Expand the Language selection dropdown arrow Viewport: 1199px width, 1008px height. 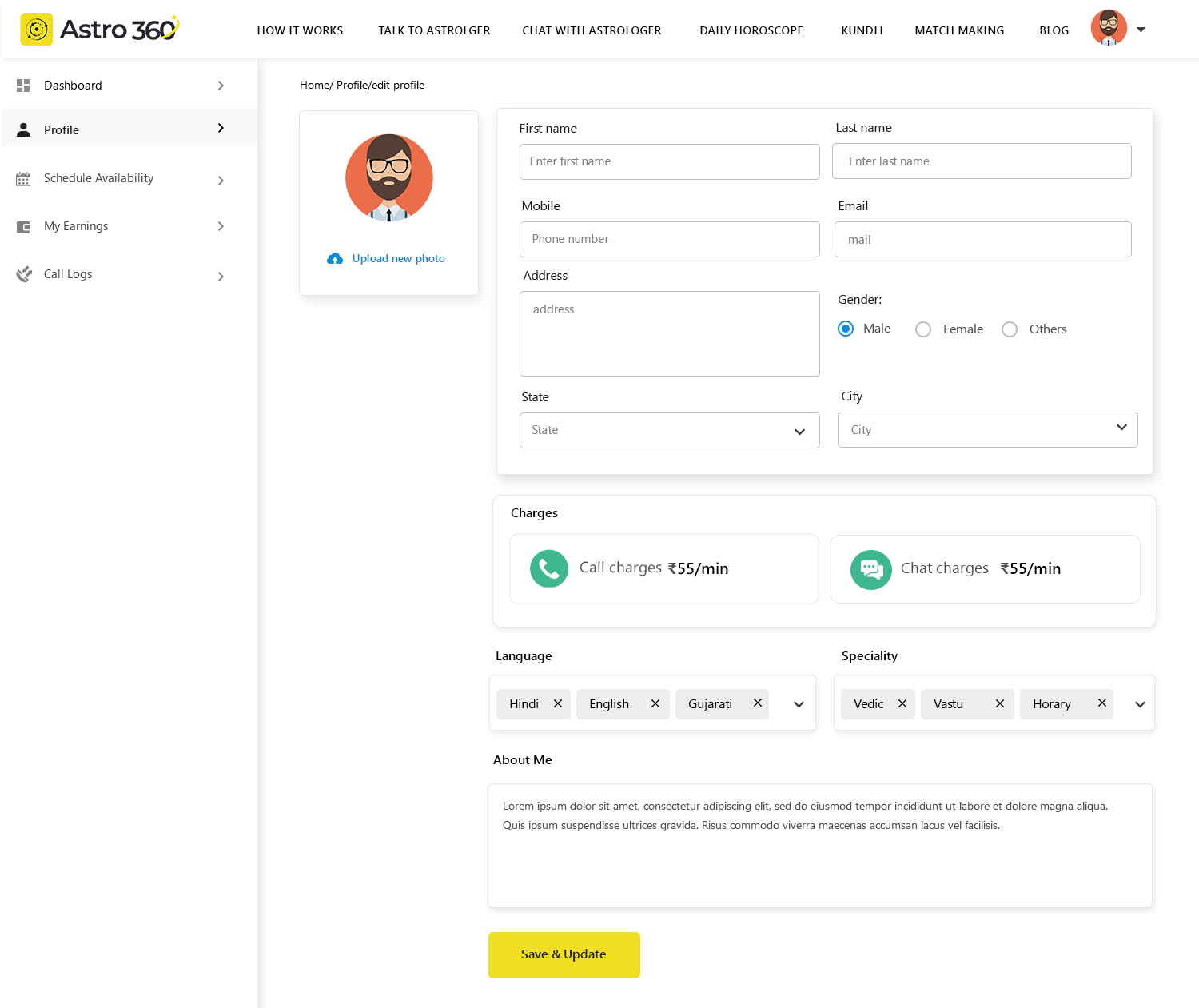point(799,704)
